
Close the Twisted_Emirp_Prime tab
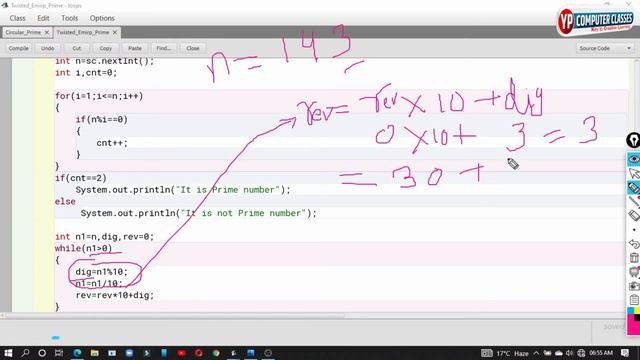115,32
